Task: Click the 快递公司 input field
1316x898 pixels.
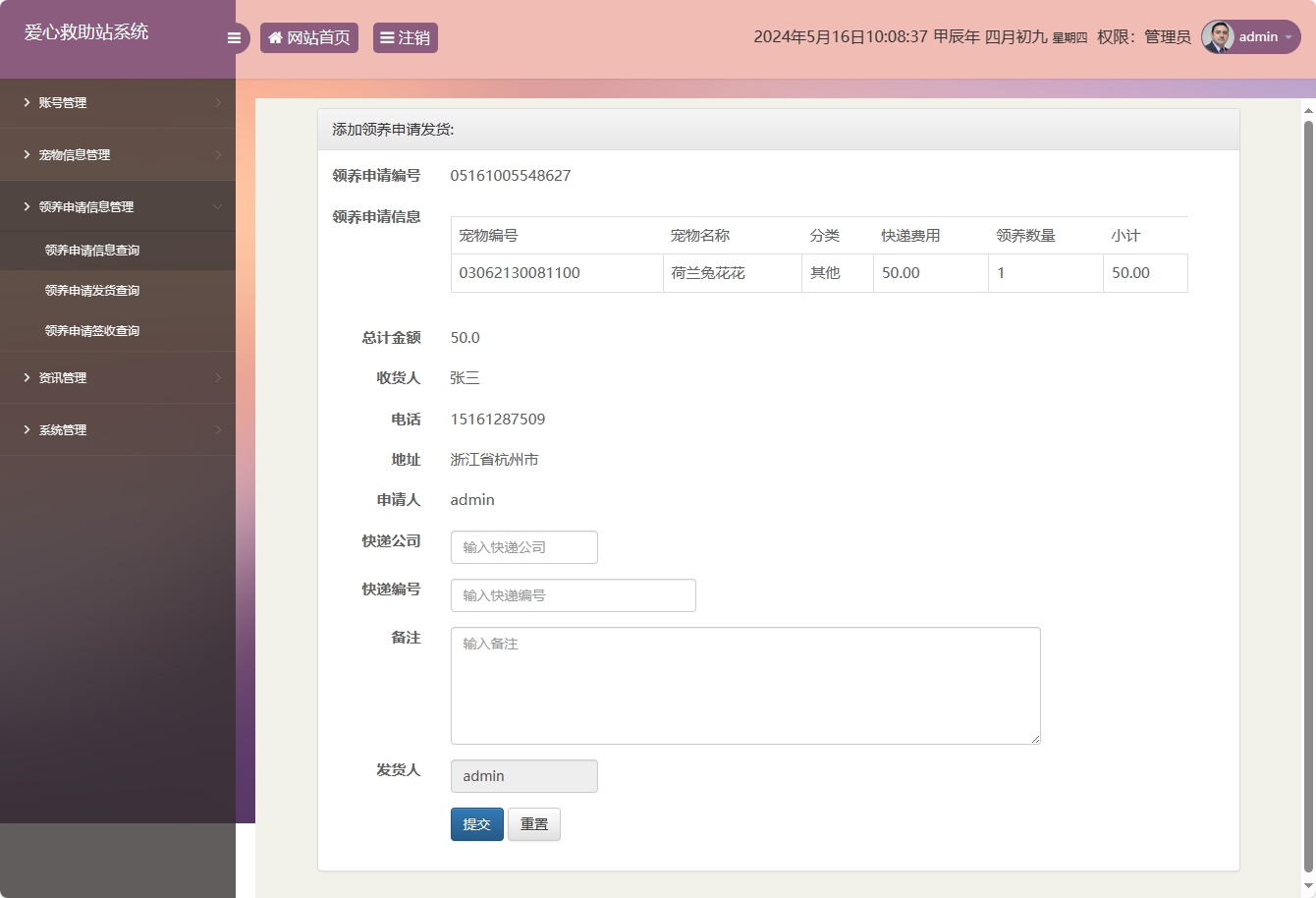Action: pos(523,547)
